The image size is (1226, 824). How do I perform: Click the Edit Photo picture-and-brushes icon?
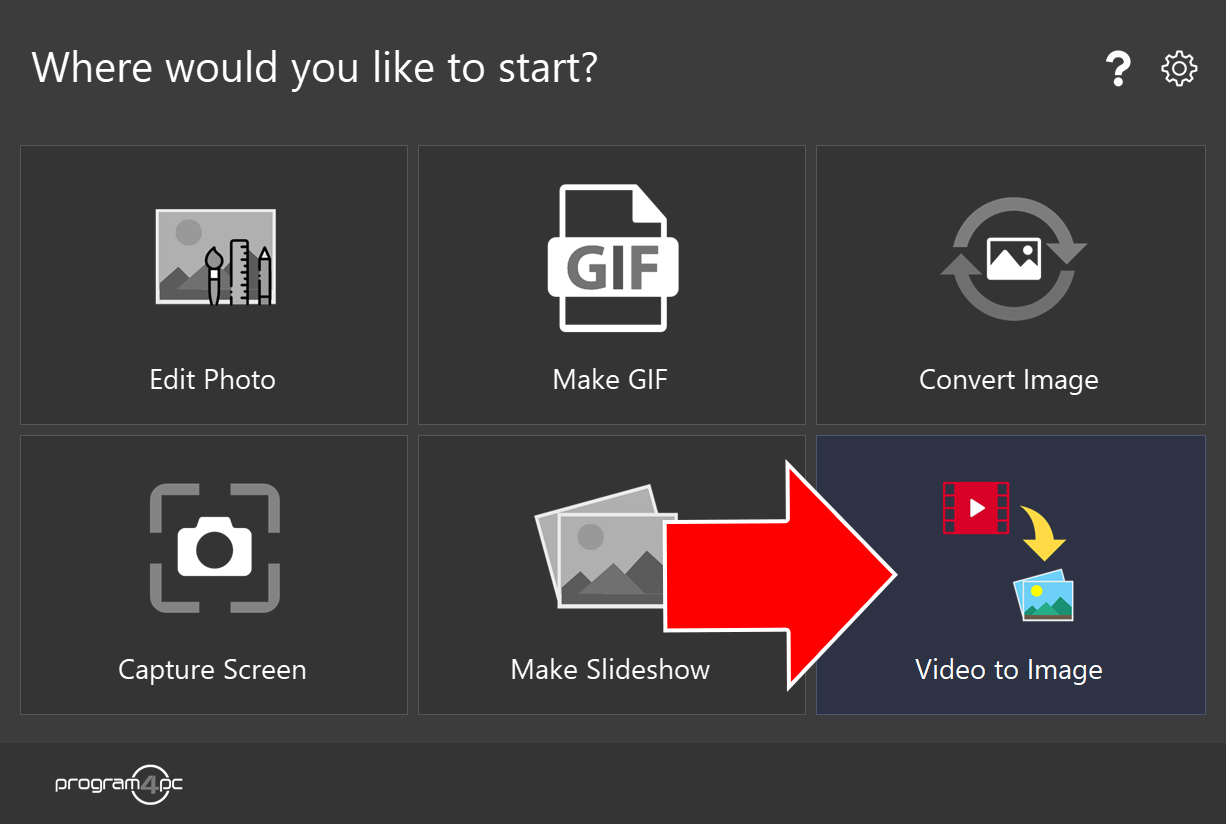pyautogui.click(x=215, y=257)
